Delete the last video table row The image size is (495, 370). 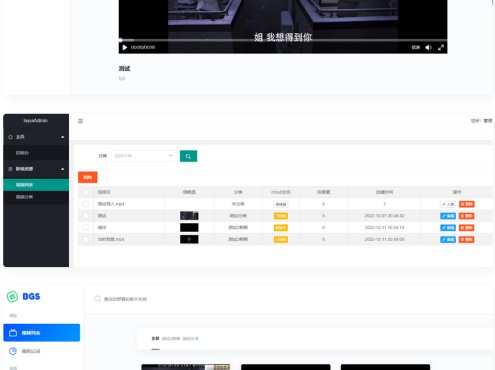pyautogui.click(x=467, y=239)
